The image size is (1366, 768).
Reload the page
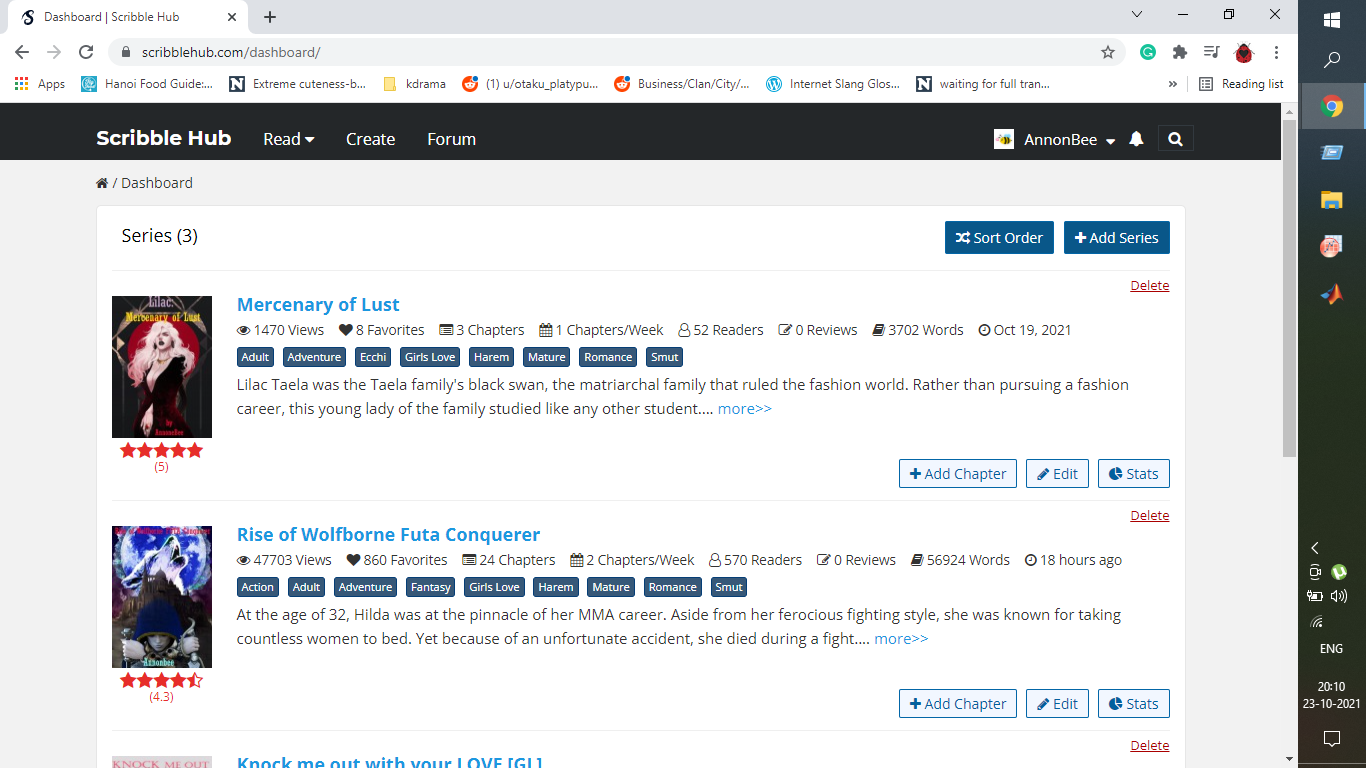[x=86, y=52]
